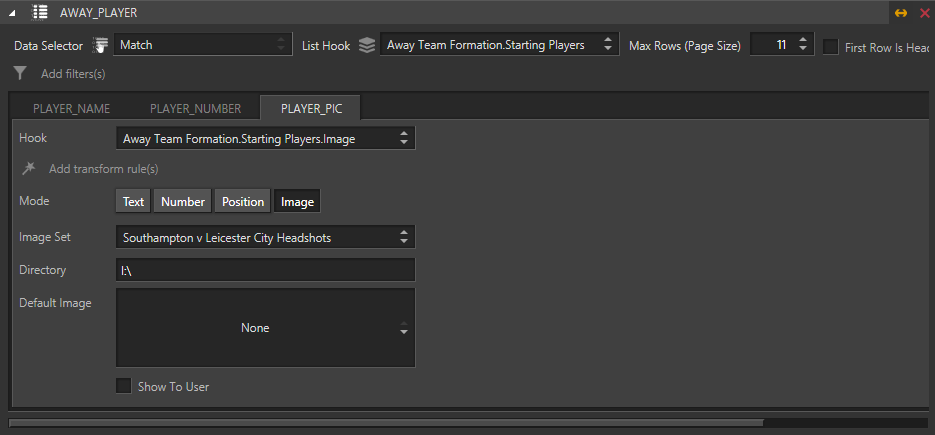Click the filter funnel icon
This screenshot has height=435, width=935.
[x=20, y=73]
